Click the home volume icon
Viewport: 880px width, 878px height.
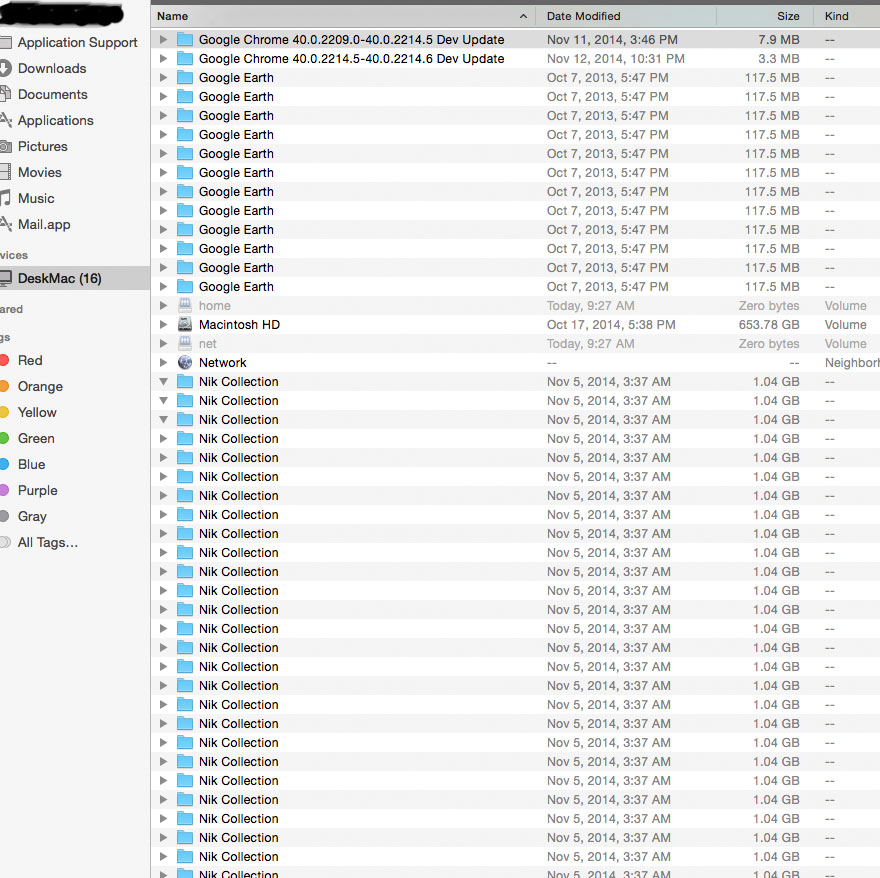click(185, 305)
